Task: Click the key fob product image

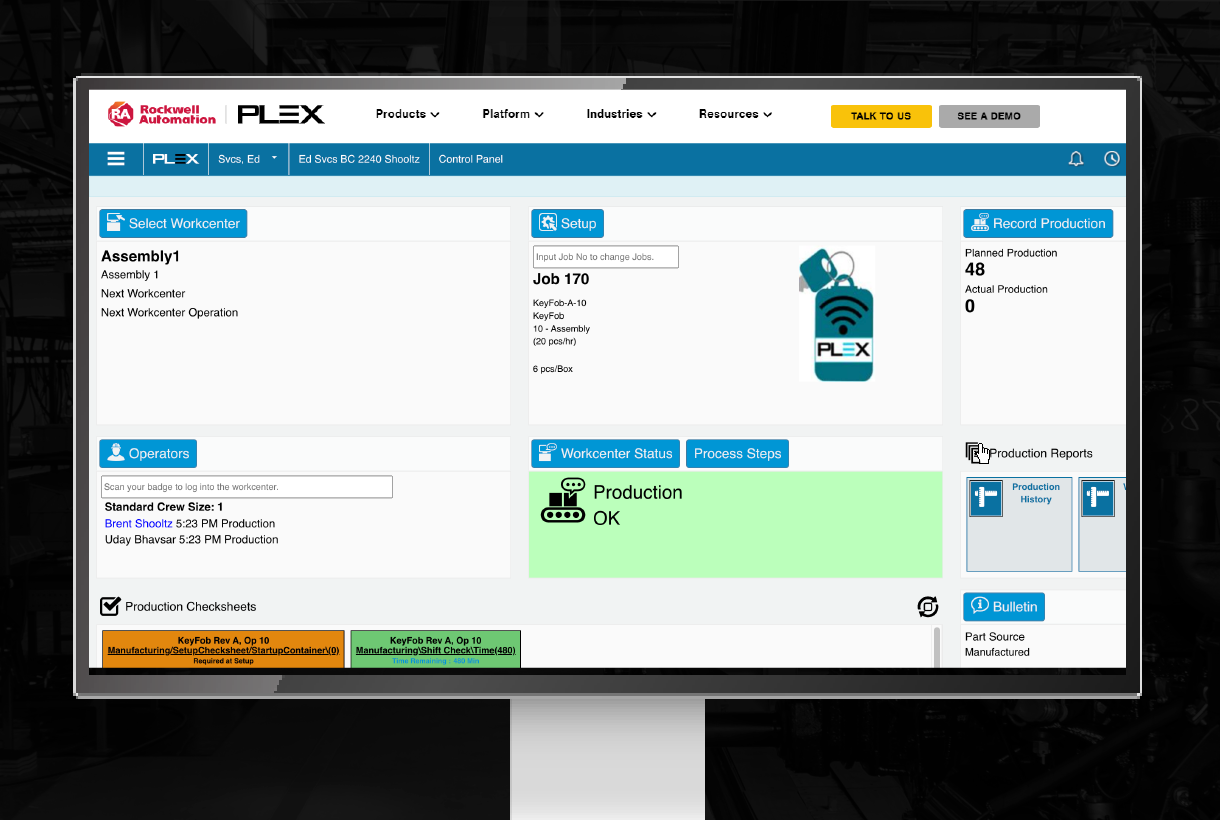Action: tap(837, 314)
